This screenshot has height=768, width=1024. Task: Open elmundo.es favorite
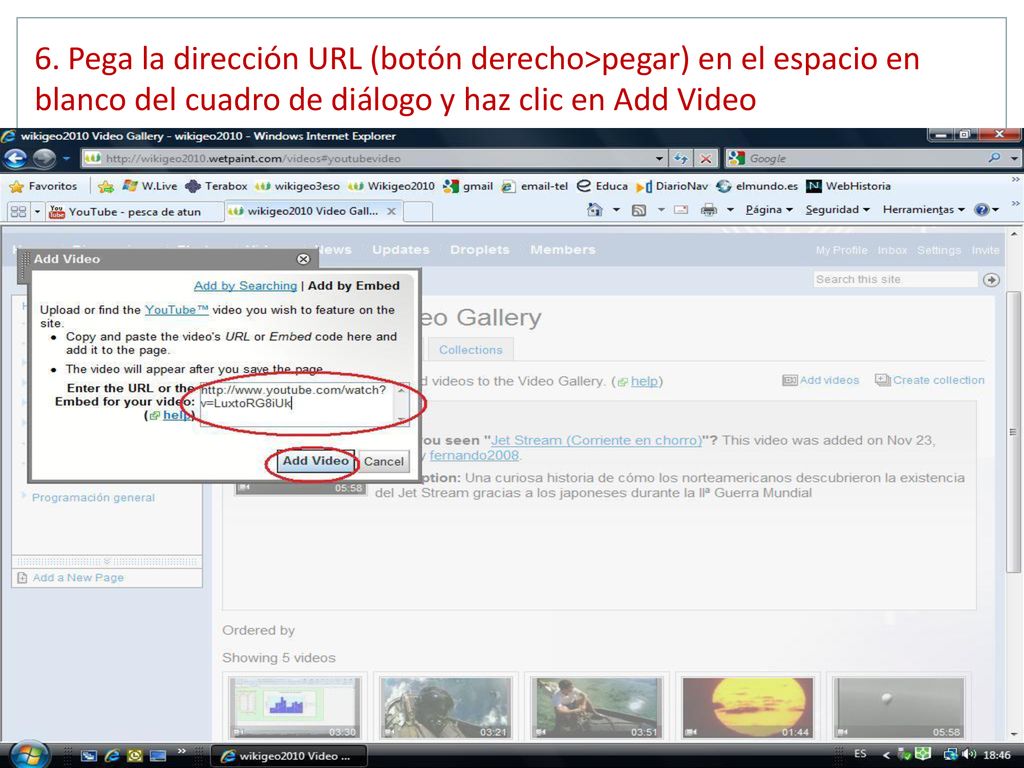[757, 186]
